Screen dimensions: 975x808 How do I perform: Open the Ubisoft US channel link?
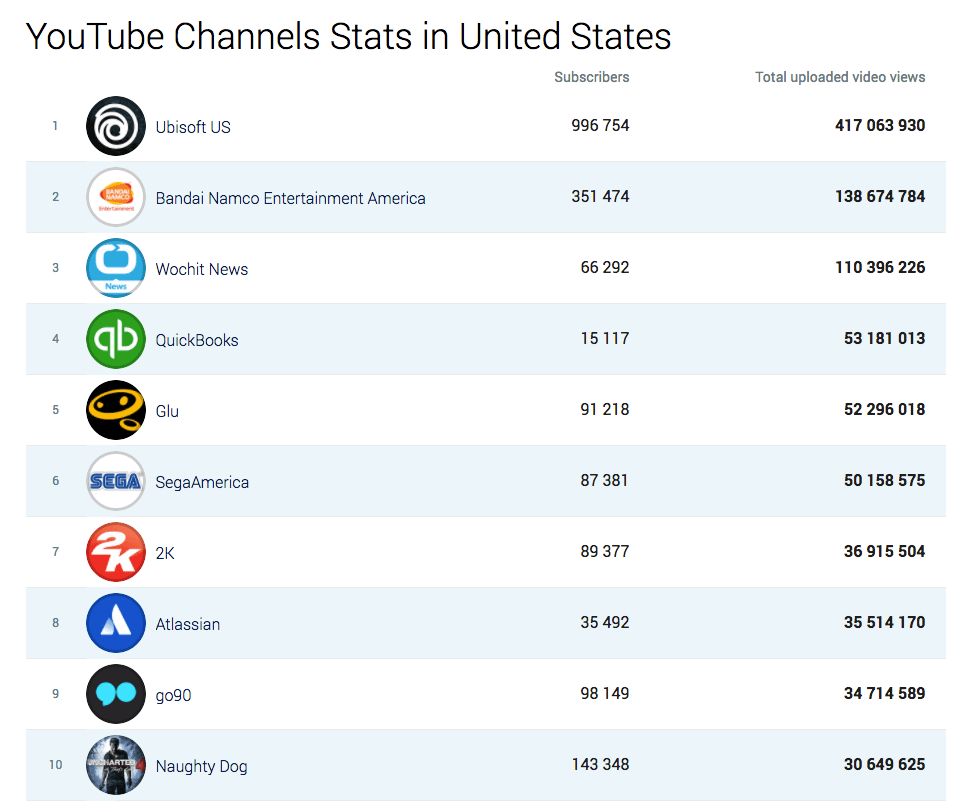[x=193, y=127]
